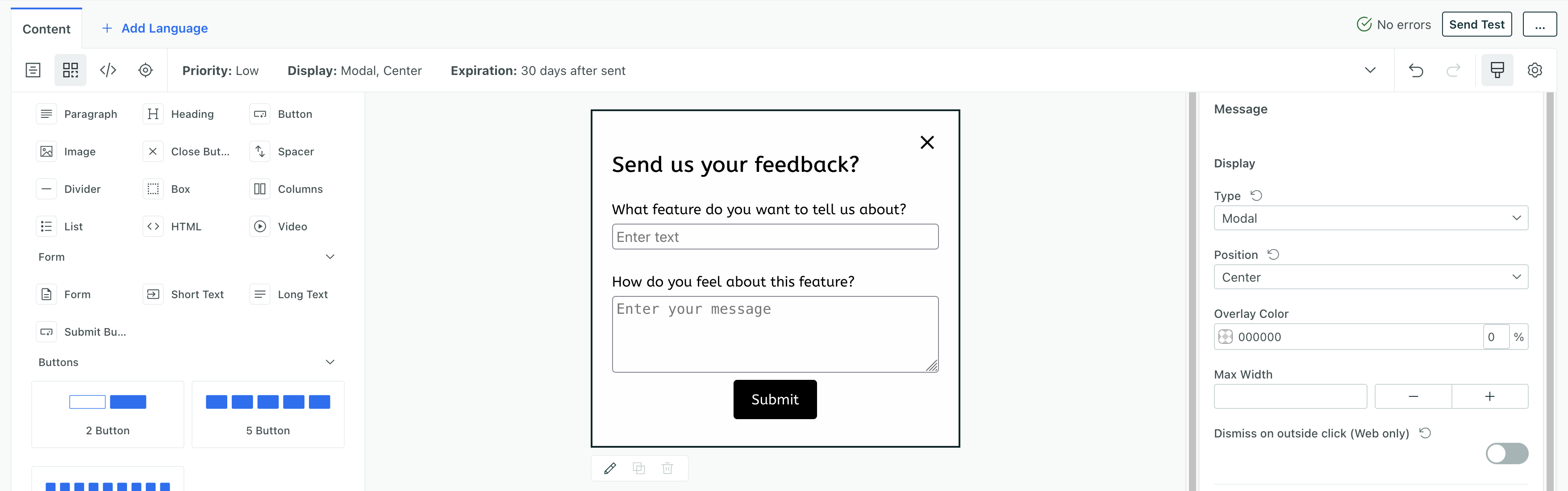Click the Send Test button
The width and height of the screenshot is (1568, 491).
[x=1476, y=25]
